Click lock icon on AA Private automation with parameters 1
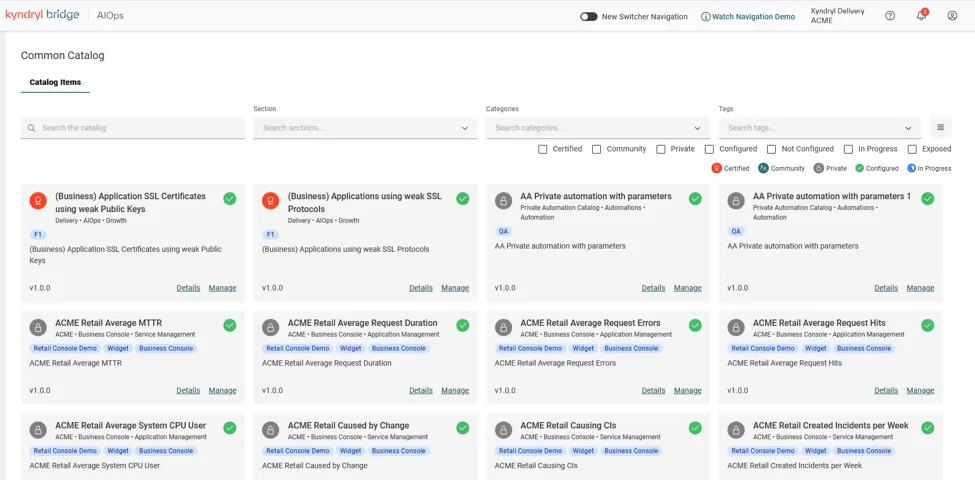The image size is (975, 480). tap(736, 200)
